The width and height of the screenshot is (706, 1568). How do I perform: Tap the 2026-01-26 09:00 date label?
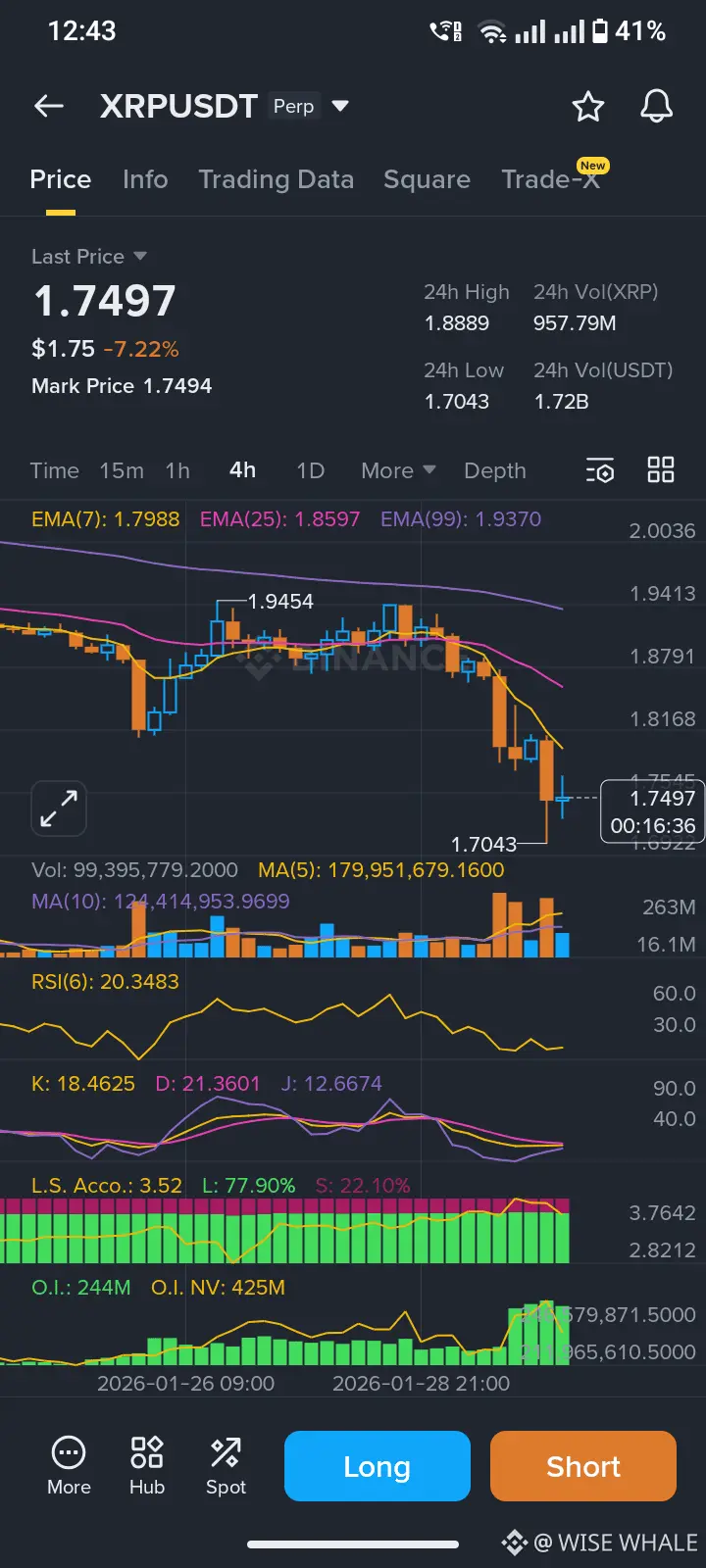[186, 1384]
